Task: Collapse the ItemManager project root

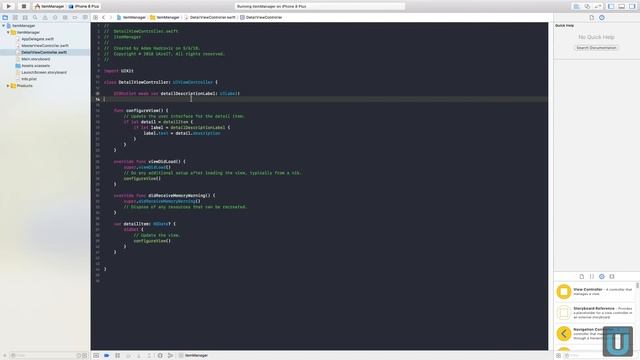Action: point(4,26)
